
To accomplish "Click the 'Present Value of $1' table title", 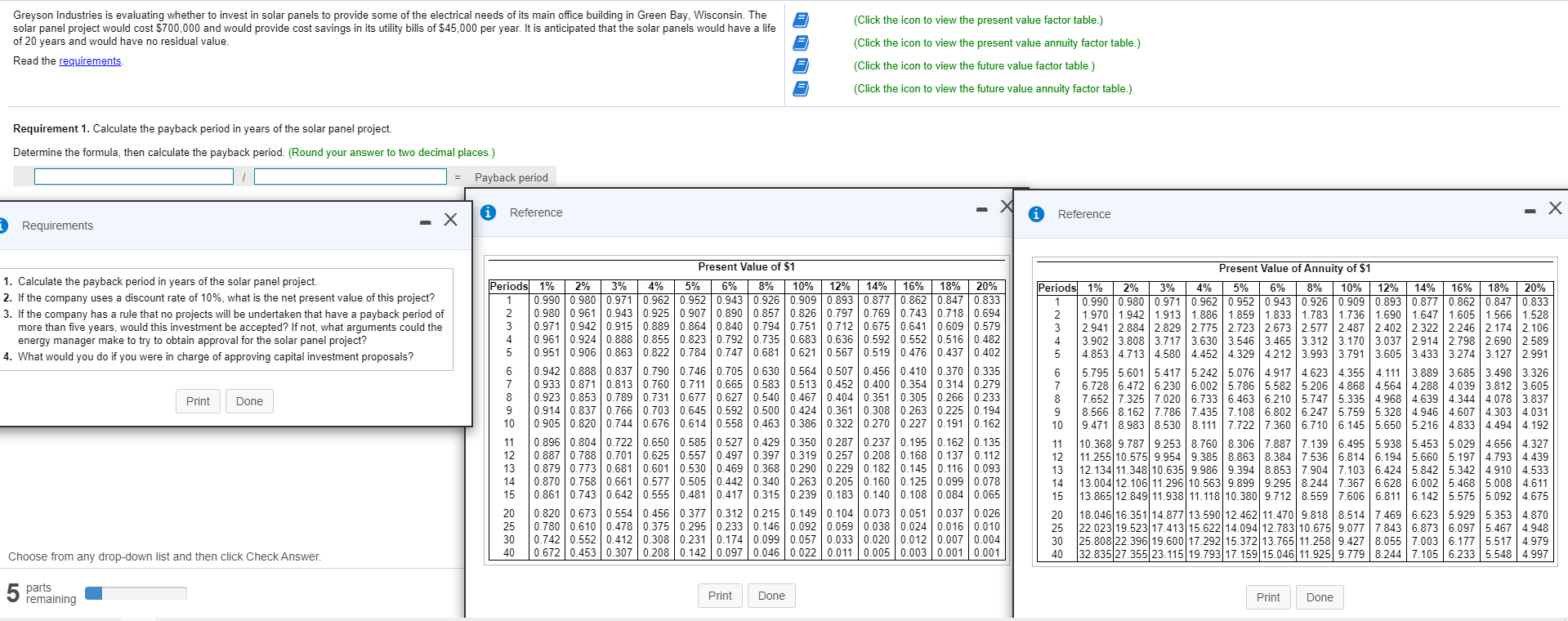I will click(746, 266).
